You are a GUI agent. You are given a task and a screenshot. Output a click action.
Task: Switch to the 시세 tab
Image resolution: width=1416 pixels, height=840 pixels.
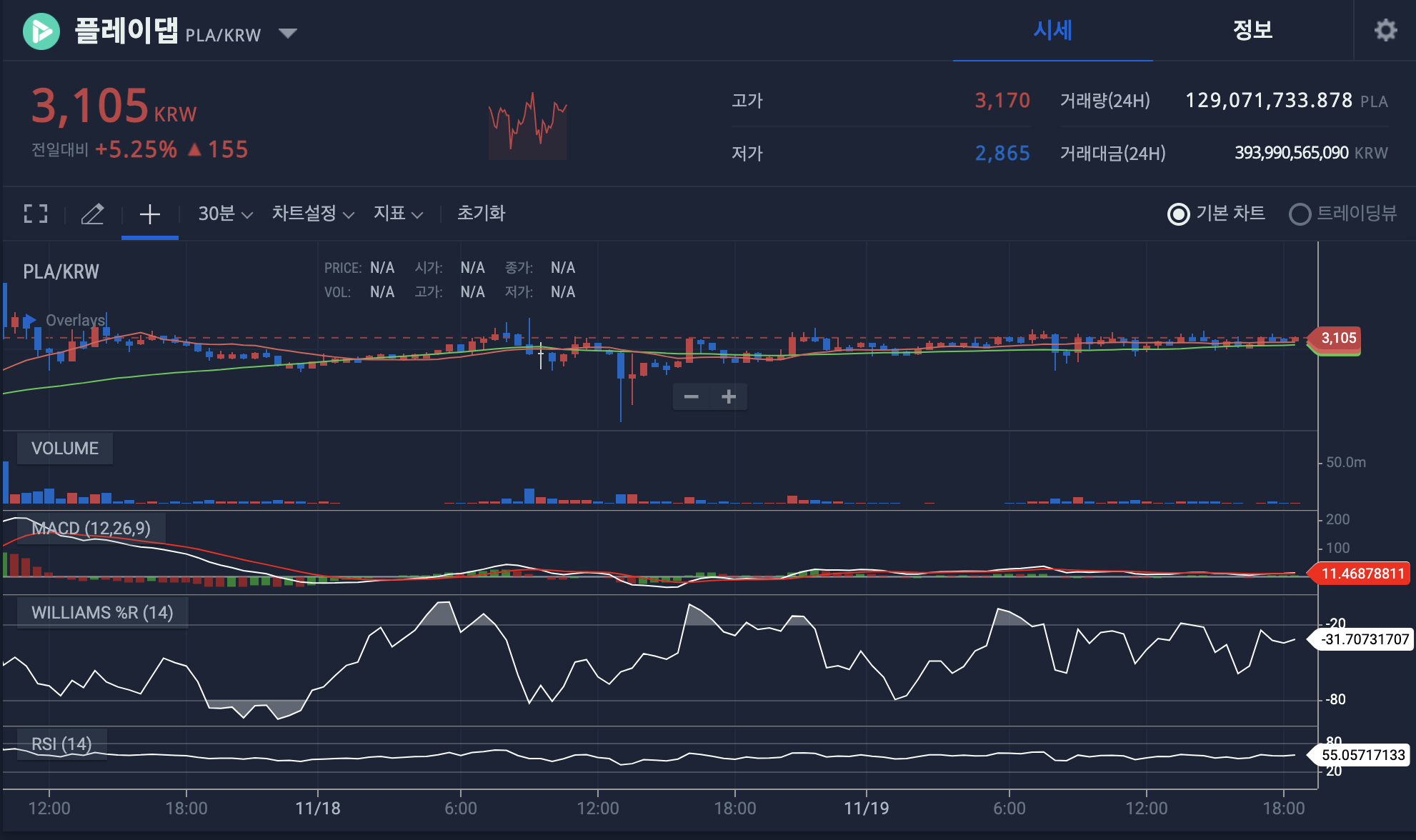click(x=1052, y=30)
